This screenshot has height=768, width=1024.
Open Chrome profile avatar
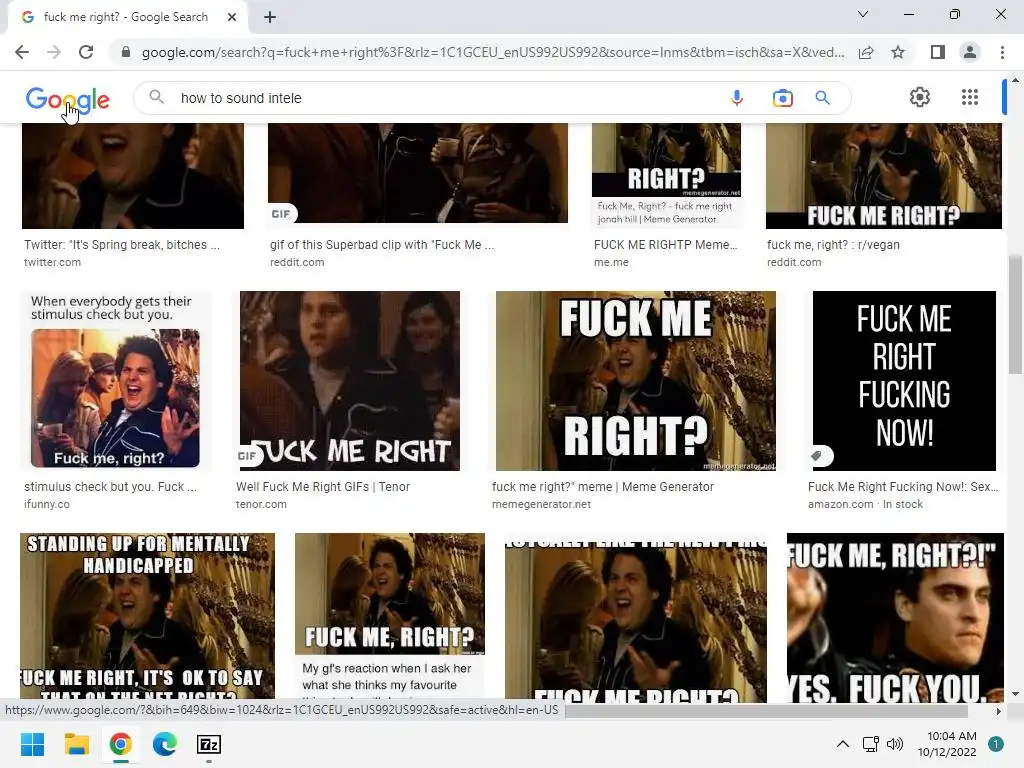(970, 52)
